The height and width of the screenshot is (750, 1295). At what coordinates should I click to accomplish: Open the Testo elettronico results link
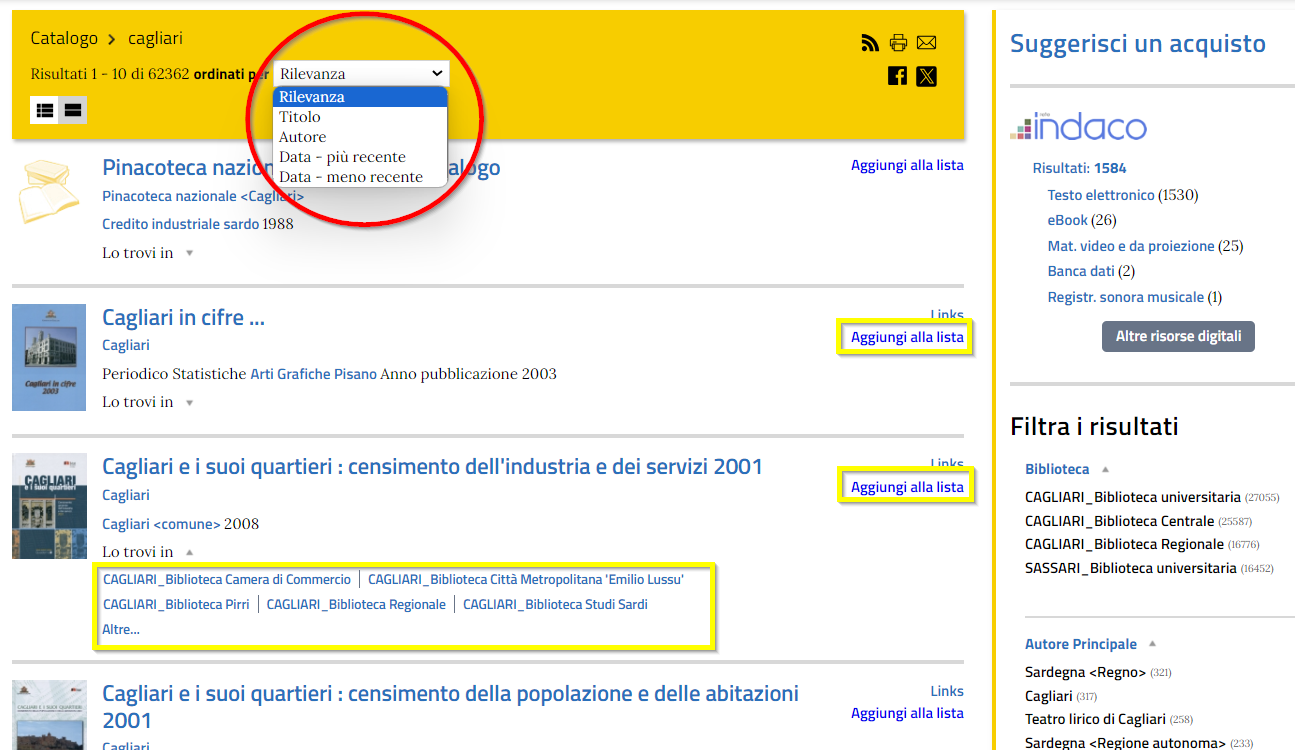pos(1100,195)
